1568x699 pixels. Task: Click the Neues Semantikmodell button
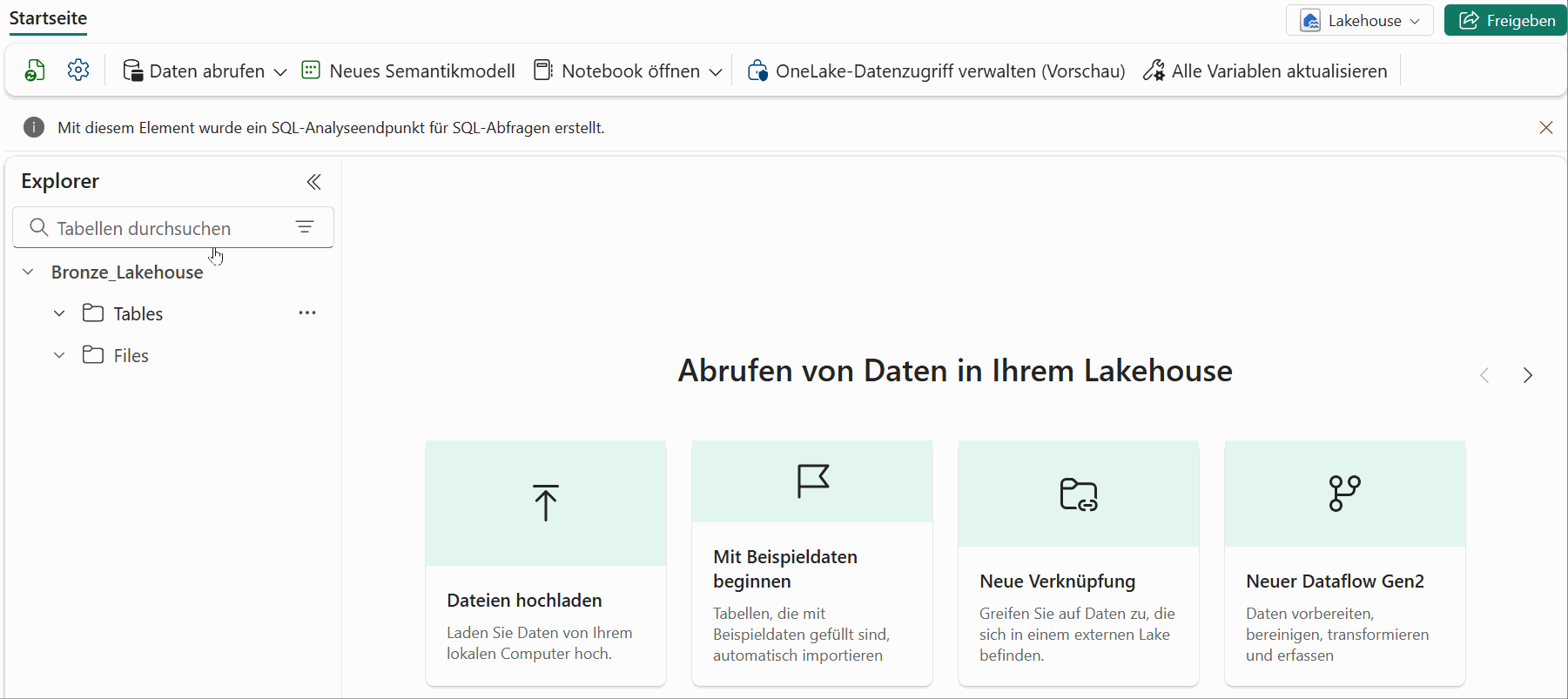coord(408,71)
